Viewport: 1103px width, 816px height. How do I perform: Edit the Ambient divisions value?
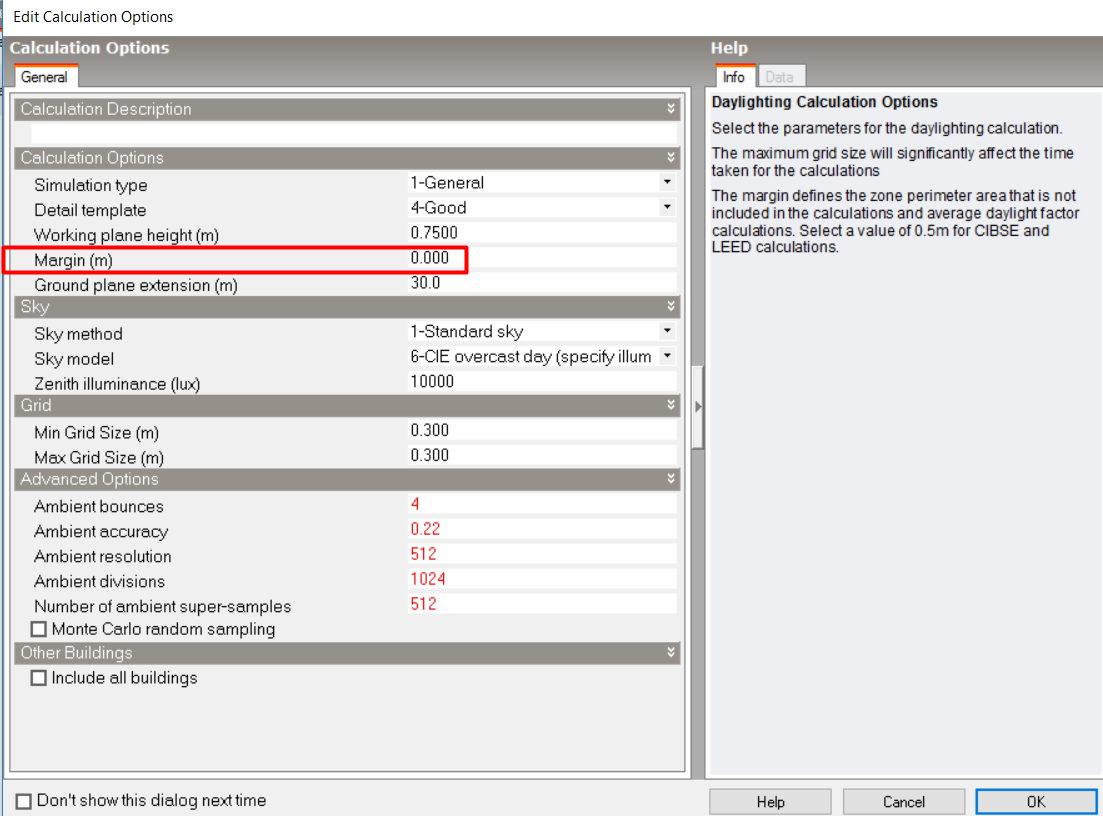(542, 579)
